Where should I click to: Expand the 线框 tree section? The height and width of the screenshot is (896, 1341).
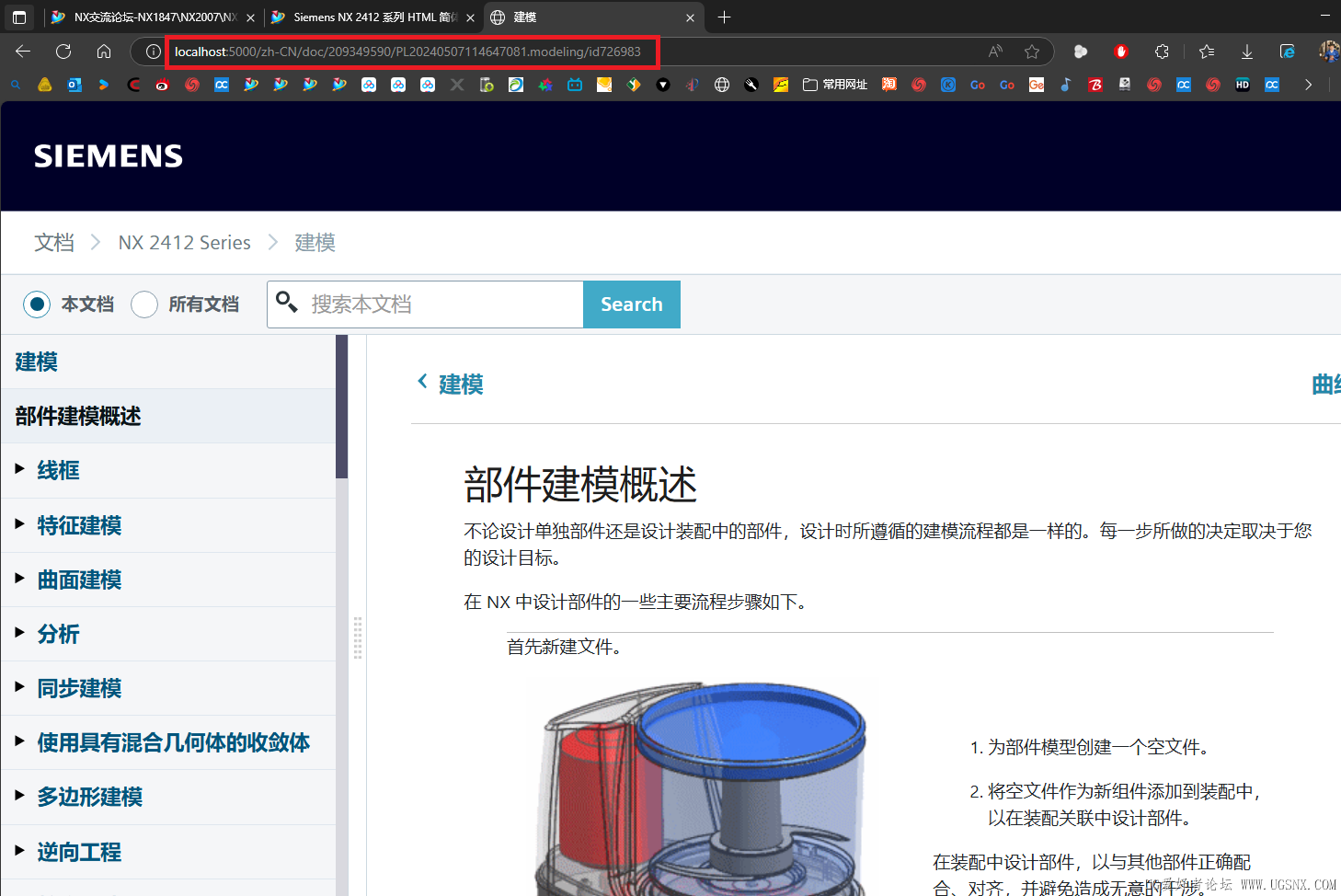(20, 469)
